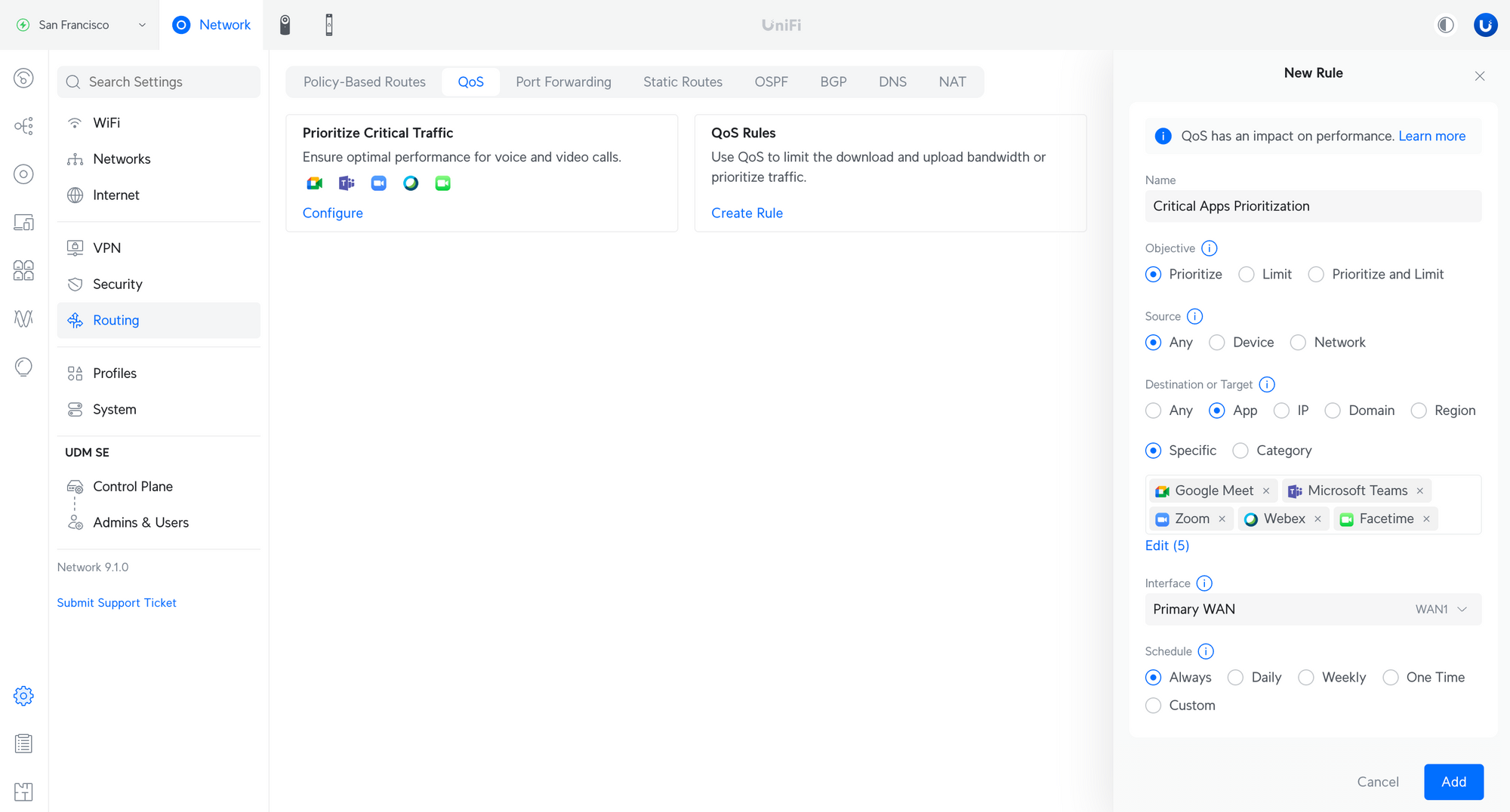The image size is (1510, 812).
Task: Switch to the Port Forwarding tab
Action: point(563,82)
